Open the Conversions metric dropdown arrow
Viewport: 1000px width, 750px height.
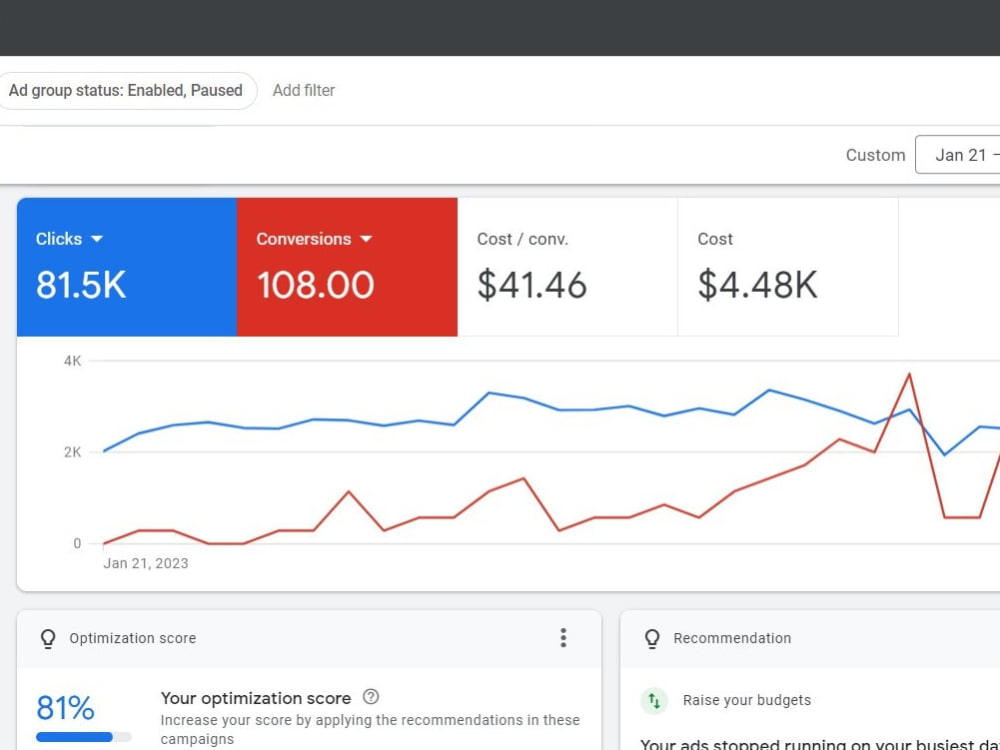(366, 239)
